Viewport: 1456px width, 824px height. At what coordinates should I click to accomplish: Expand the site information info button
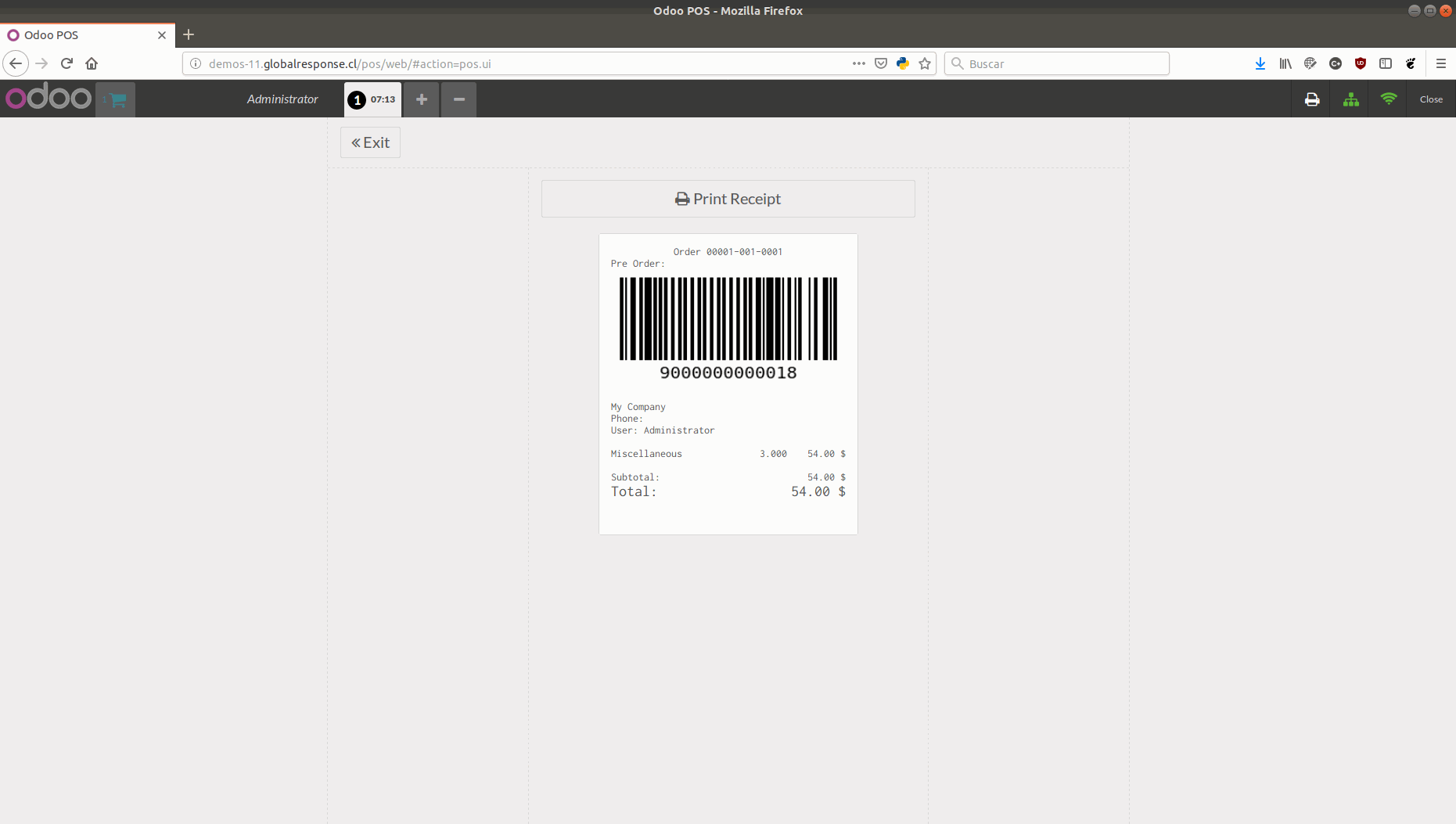[195, 63]
